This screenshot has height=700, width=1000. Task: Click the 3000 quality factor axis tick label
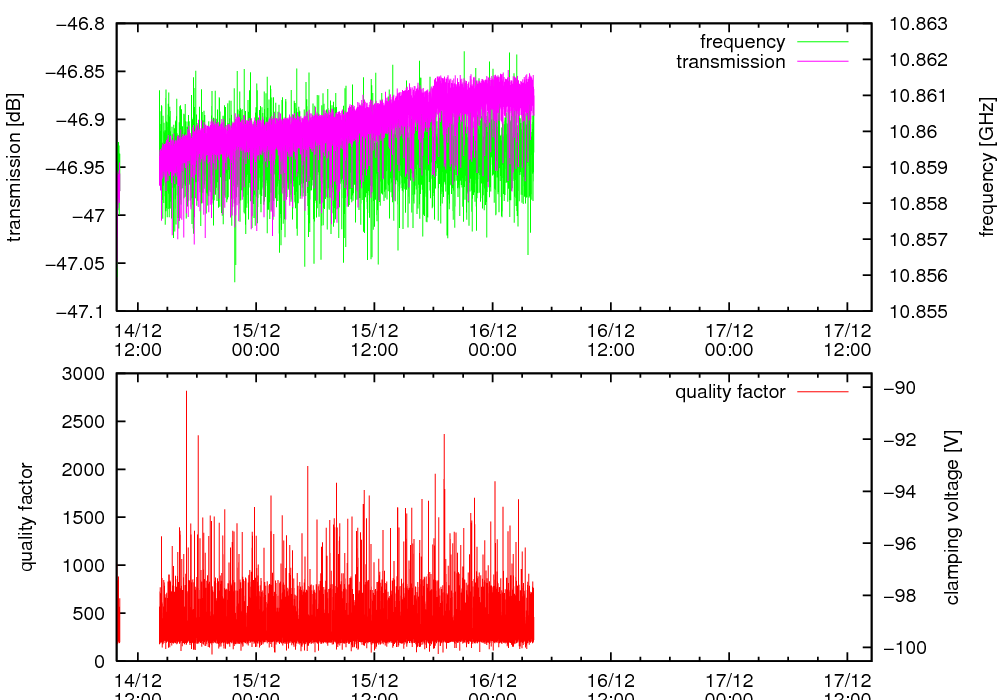pyautogui.click(x=85, y=373)
